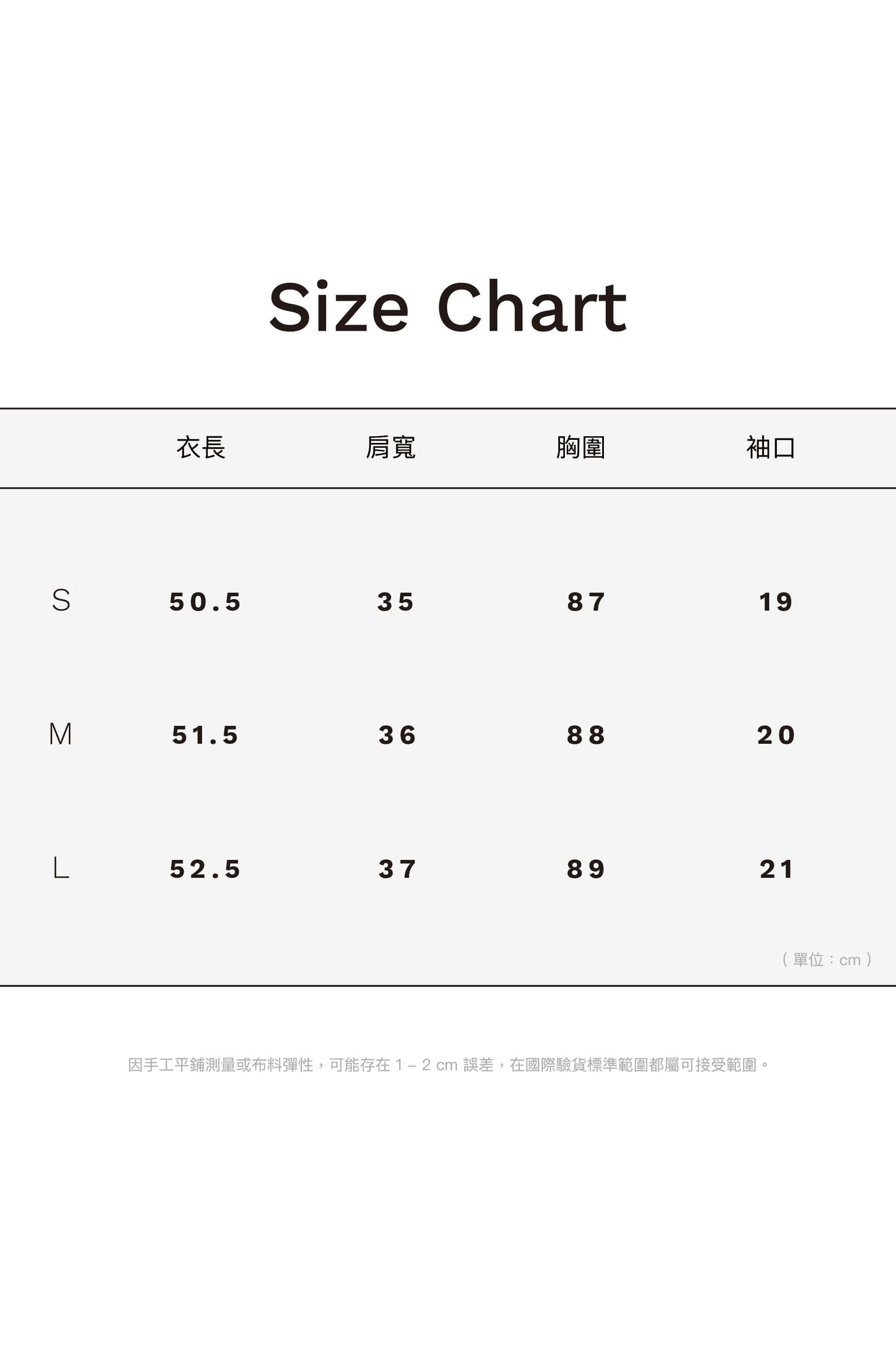Click the 50.5 length value for size S
This screenshot has height=1345, width=896.
(205, 602)
